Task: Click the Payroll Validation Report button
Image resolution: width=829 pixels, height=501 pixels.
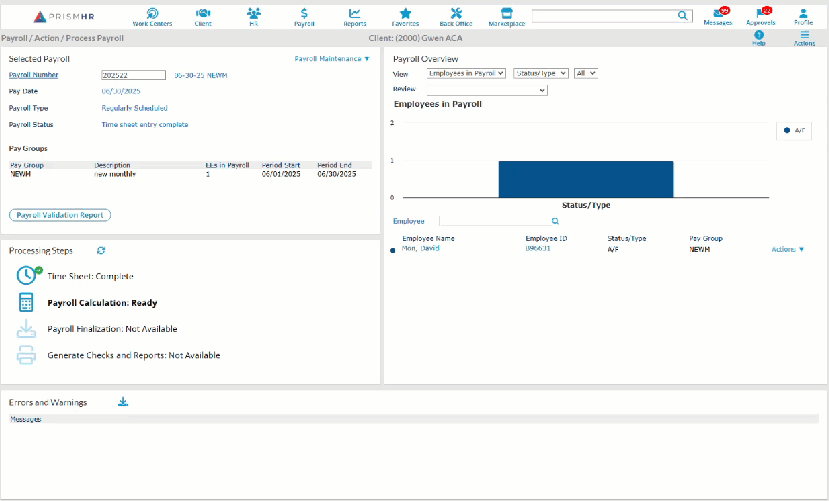Action: (59, 215)
